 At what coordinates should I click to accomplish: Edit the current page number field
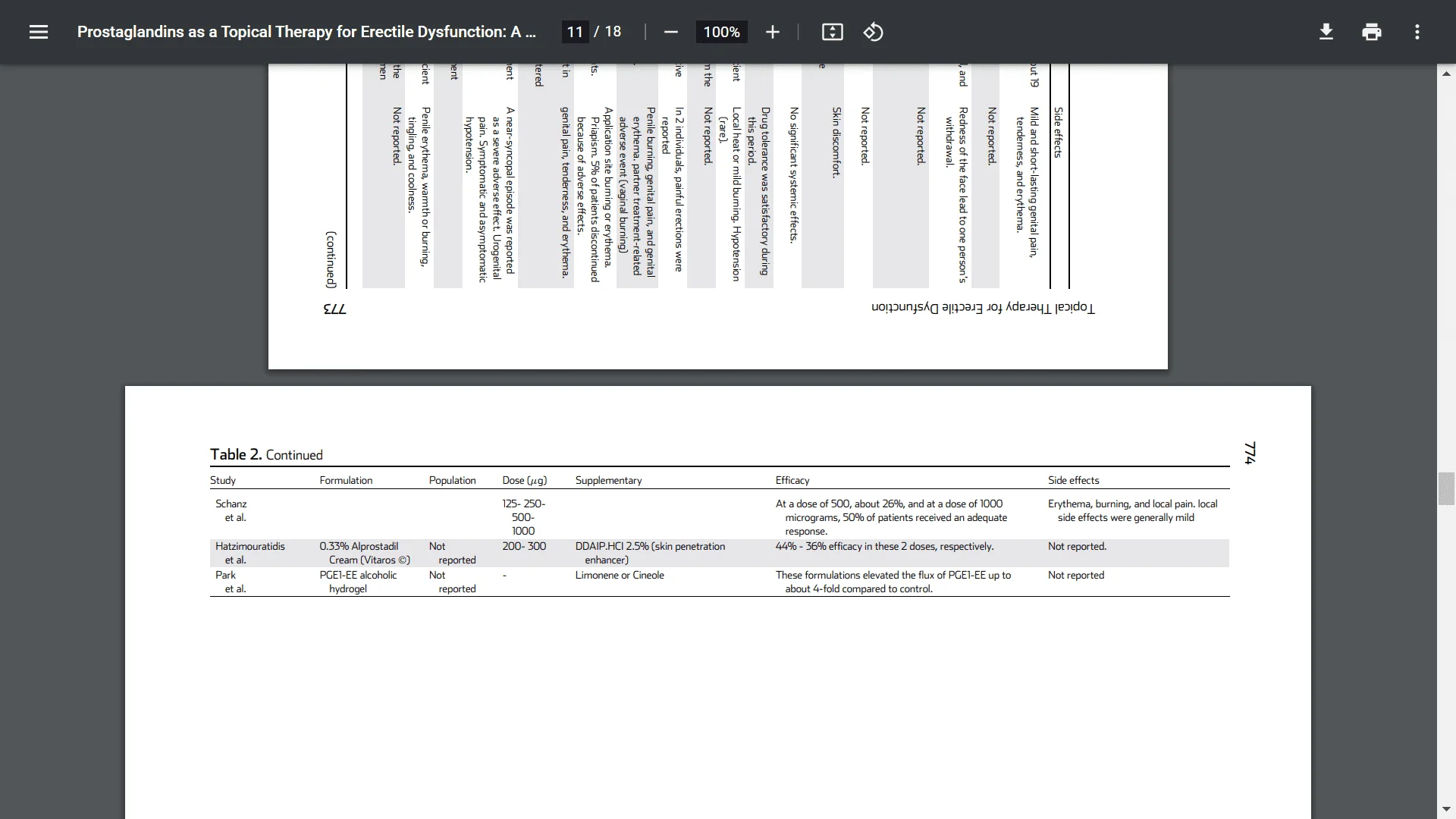pyautogui.click(x=575, y=32)
